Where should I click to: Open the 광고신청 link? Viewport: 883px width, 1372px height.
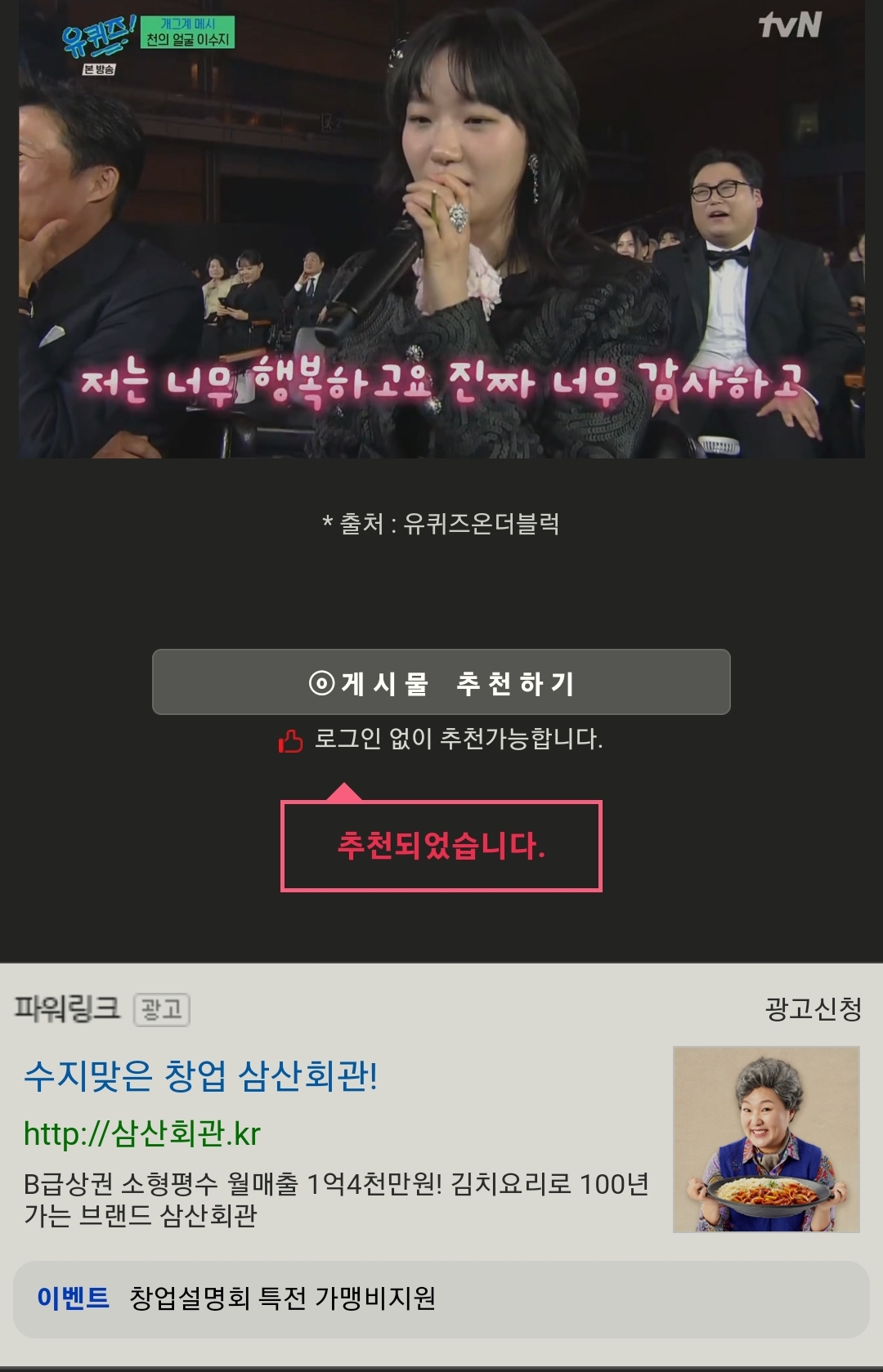tap(814, 1009)
